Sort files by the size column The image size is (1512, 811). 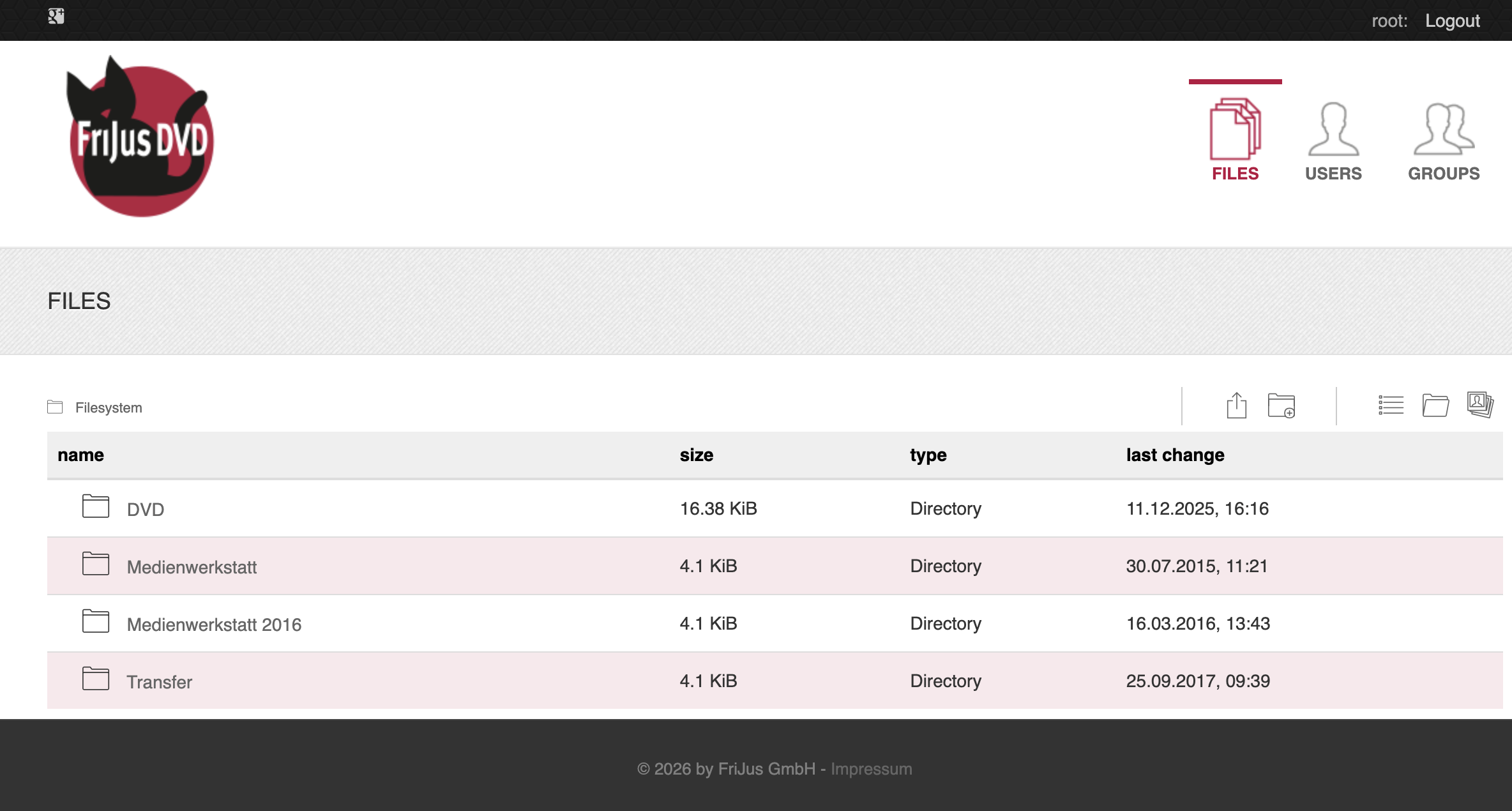tap(697, 455)
